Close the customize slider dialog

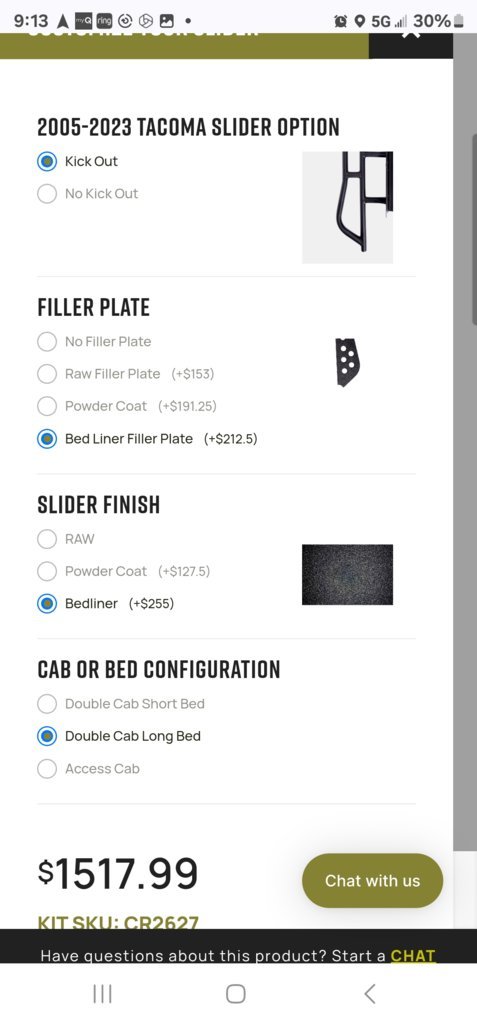point(410,39)
